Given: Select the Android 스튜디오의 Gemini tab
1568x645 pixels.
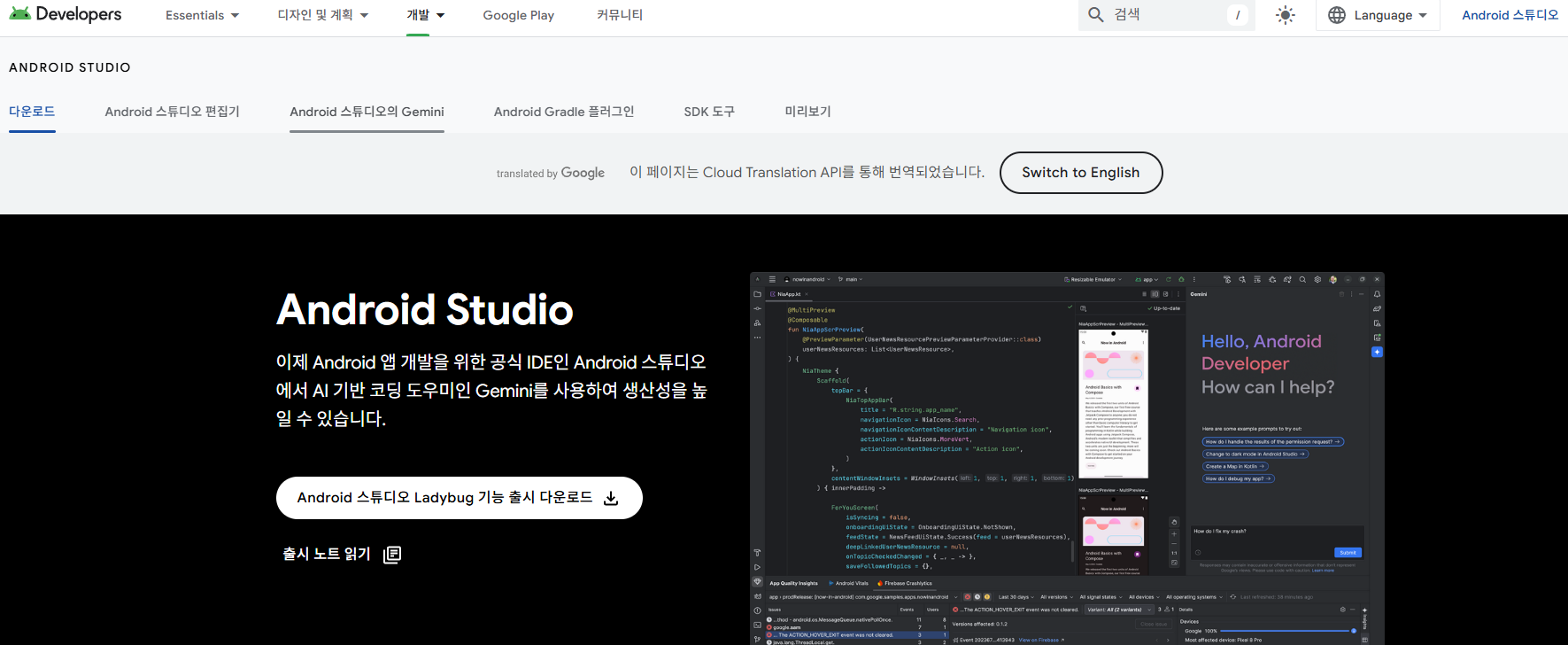Looking at the screenshot, I should [367, 112].
